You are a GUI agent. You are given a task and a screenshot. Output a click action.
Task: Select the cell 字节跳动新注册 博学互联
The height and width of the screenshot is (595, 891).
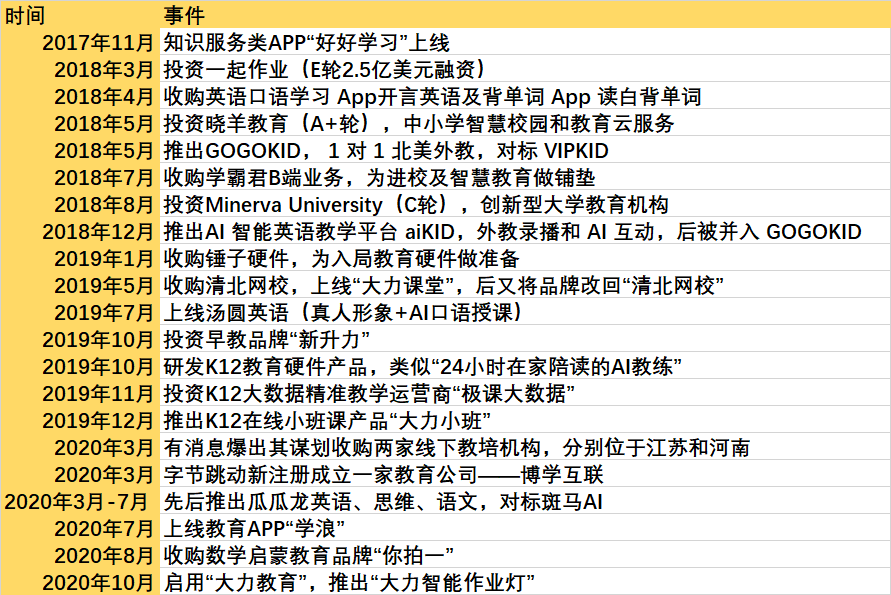(x=525, y=474)
